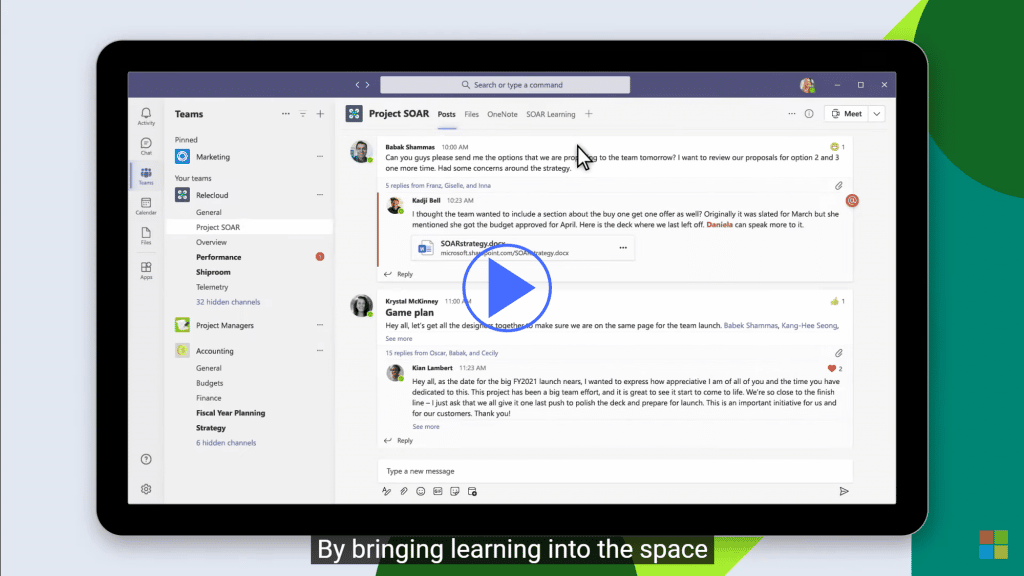Open more options for SOARstrategy.docx

coord(623,248)
